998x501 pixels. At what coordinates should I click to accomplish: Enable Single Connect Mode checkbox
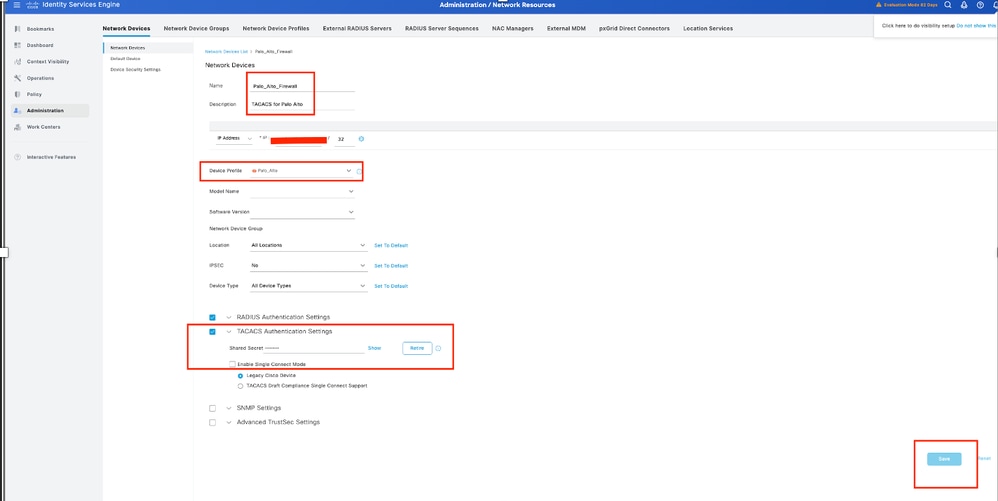pyautogui.click(x=232, y=364)
